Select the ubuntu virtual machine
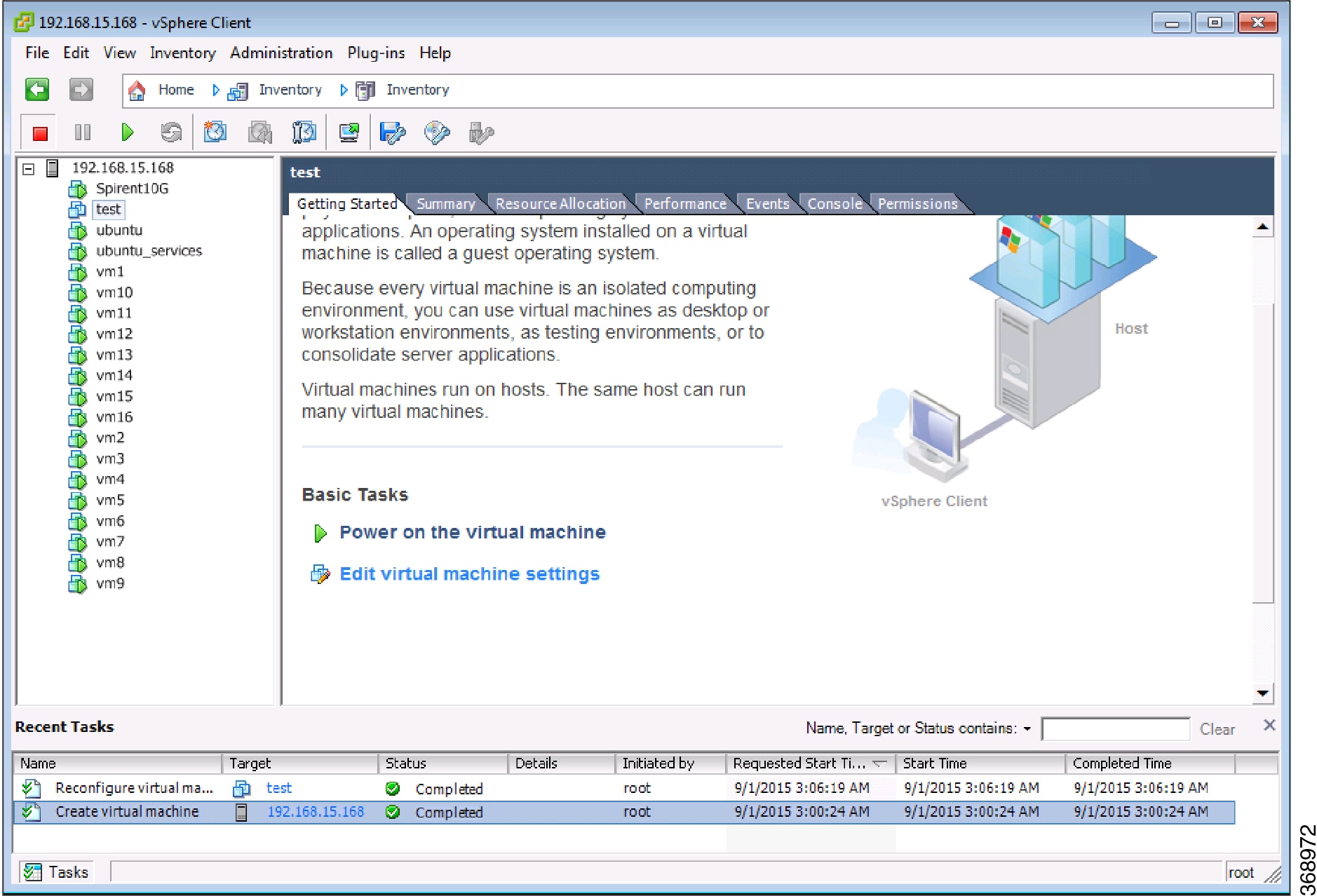Viewport: 1317px width, 896px height. (x=119, y=231)
